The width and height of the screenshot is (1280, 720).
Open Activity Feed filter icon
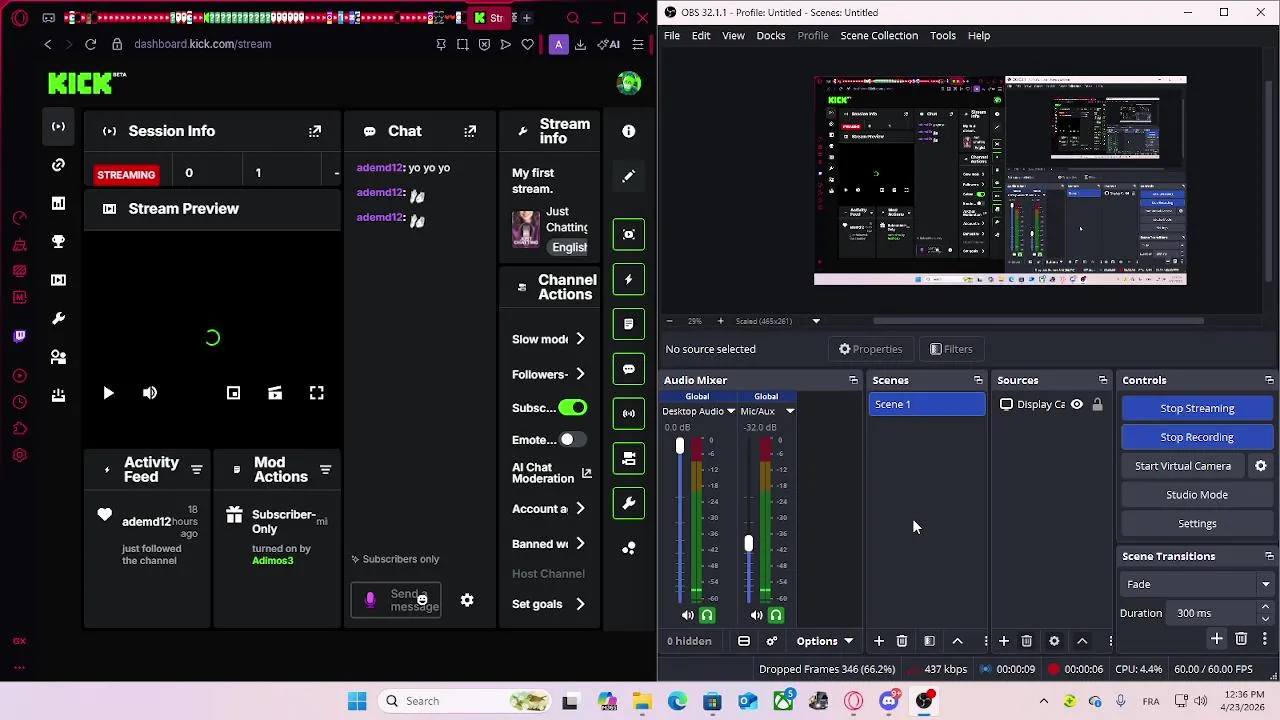point(196,470)
